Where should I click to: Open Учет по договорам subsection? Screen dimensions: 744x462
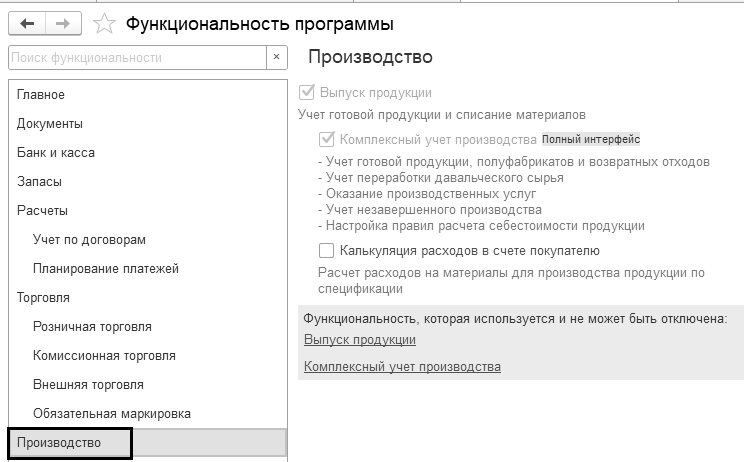pos(89,240)
